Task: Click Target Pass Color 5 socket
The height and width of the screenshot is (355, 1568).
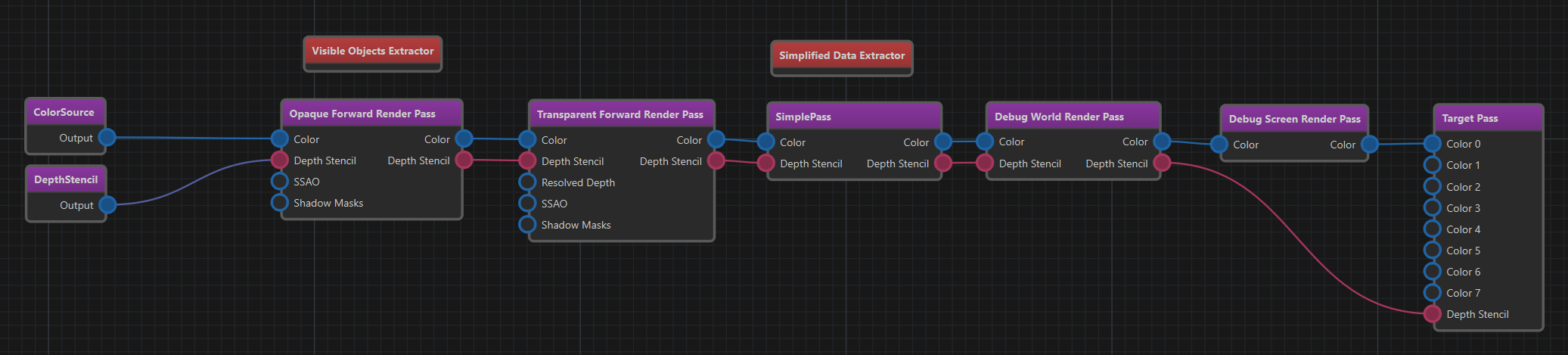Action: pyautogui.click(x=1432, y=250)
